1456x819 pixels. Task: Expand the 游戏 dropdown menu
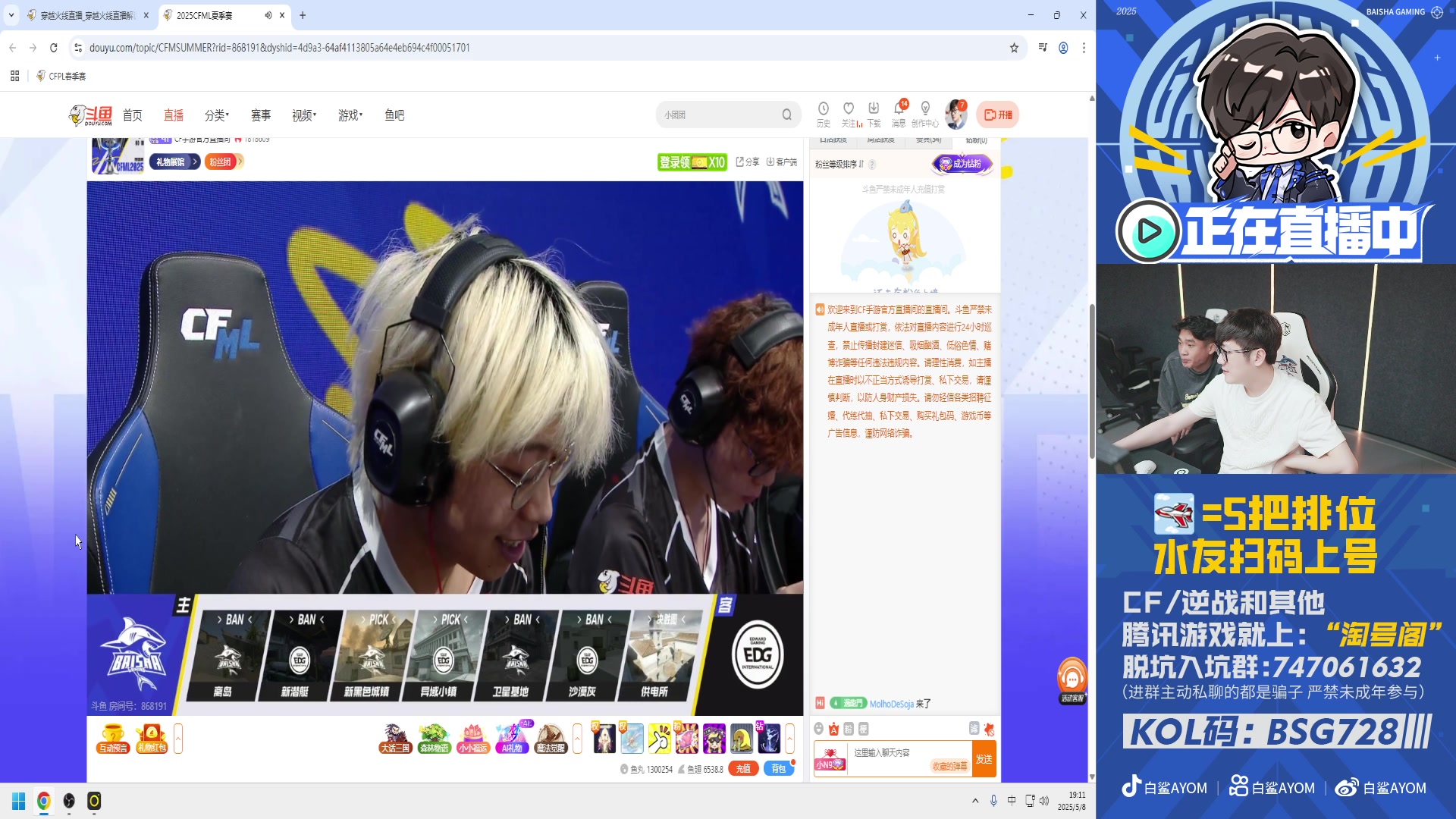(x=350, y=115)
